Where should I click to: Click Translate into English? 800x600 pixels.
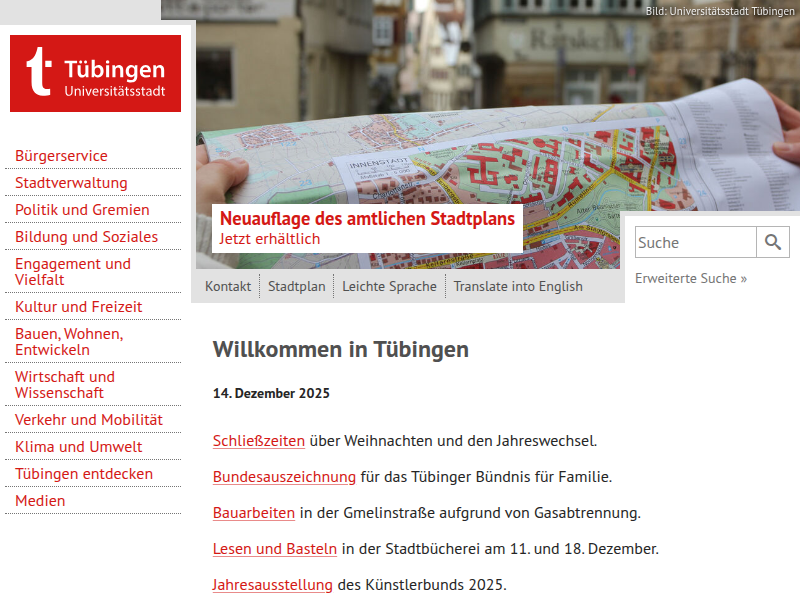518,286
